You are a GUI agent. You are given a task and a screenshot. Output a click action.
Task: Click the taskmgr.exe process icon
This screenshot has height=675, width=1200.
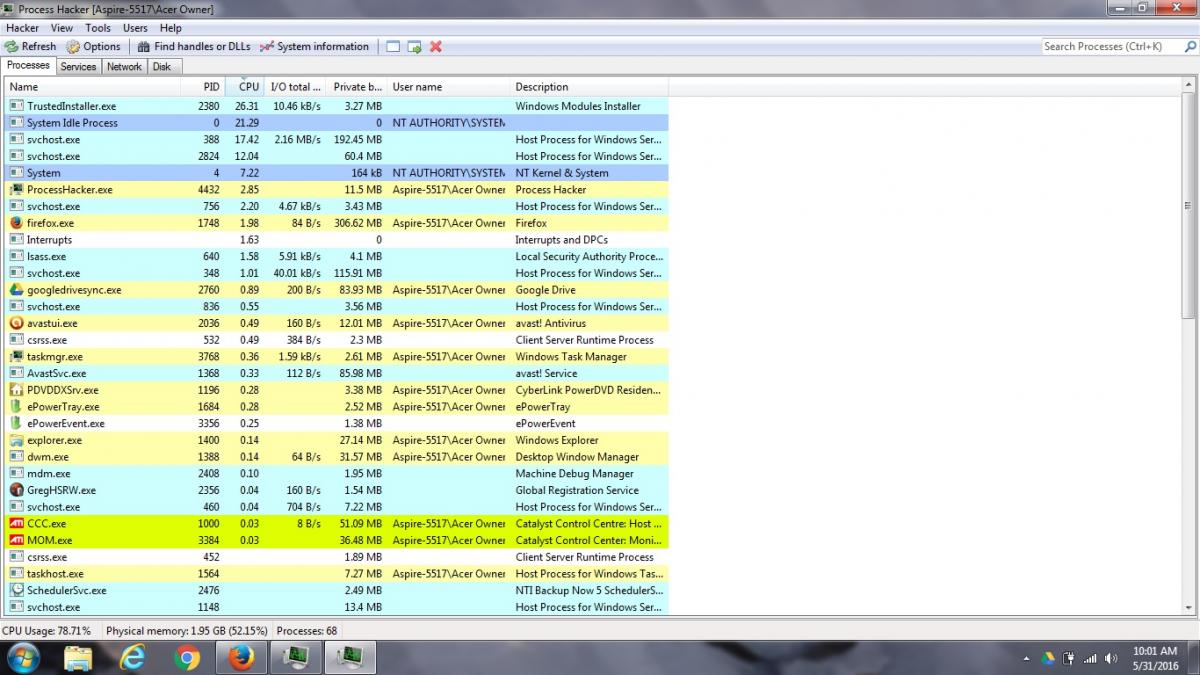tap(17, 357)
